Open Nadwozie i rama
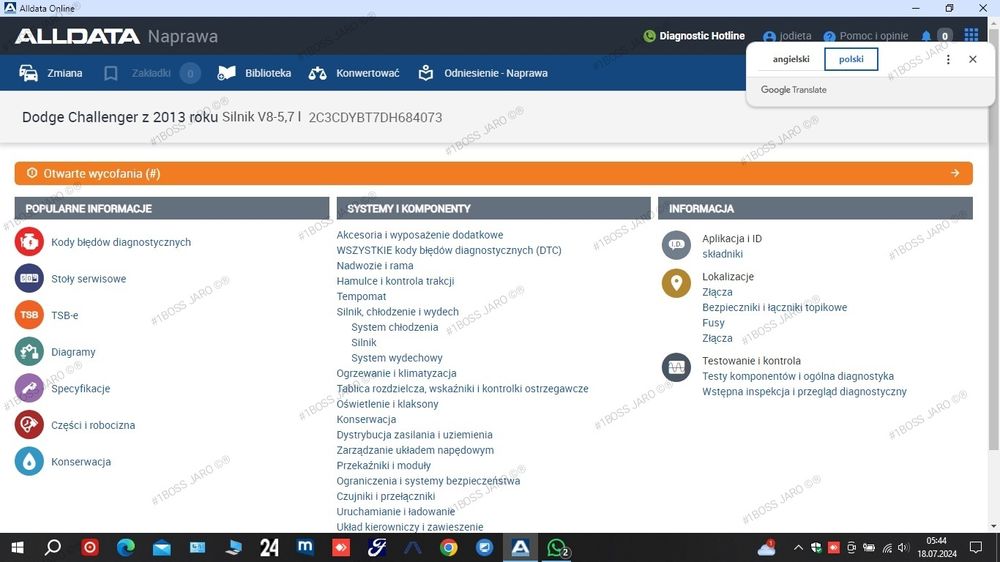 pyautogui.click(x=375, y=265)
